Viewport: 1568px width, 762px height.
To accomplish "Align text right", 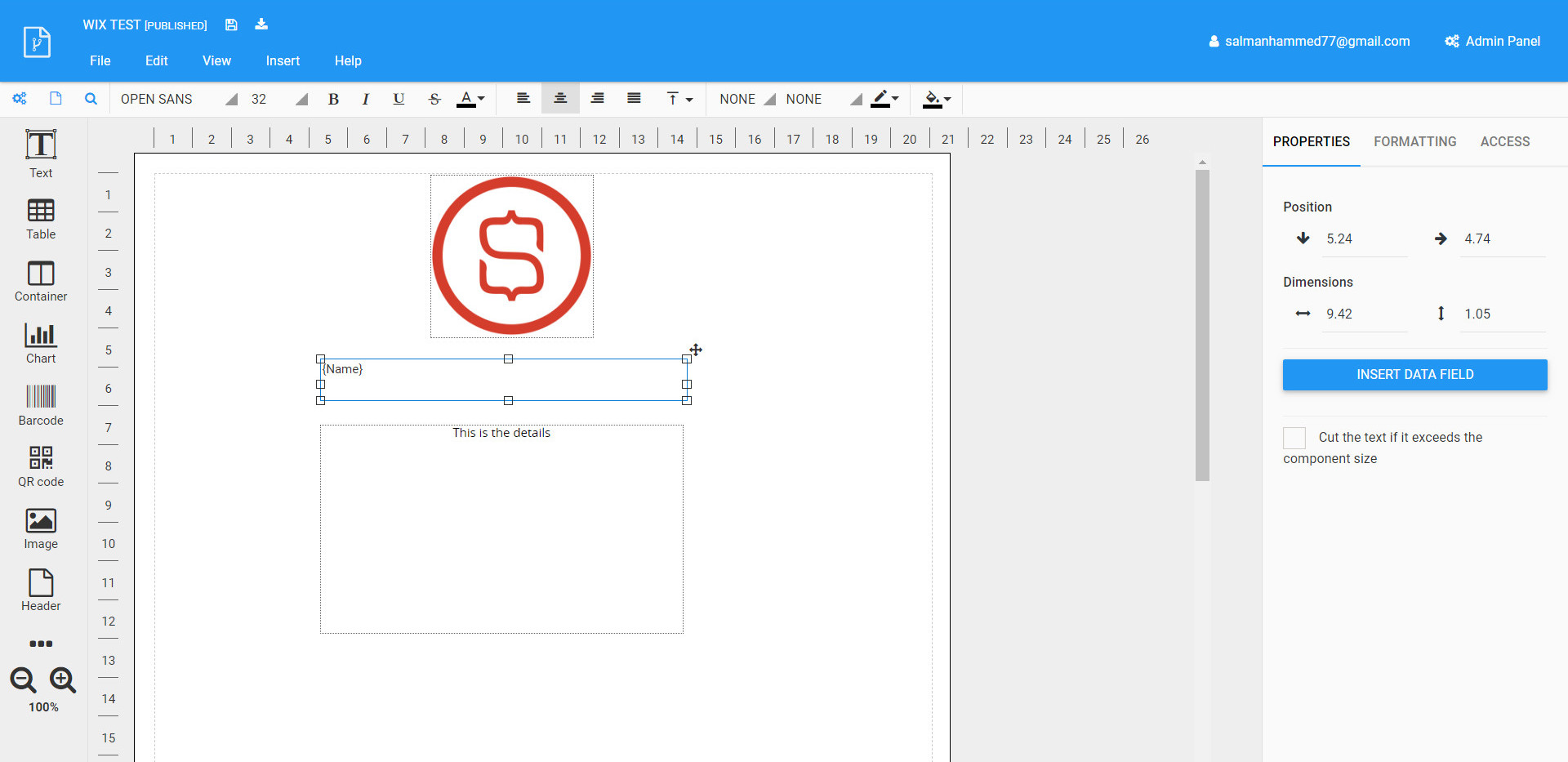I will coord(598,99).
